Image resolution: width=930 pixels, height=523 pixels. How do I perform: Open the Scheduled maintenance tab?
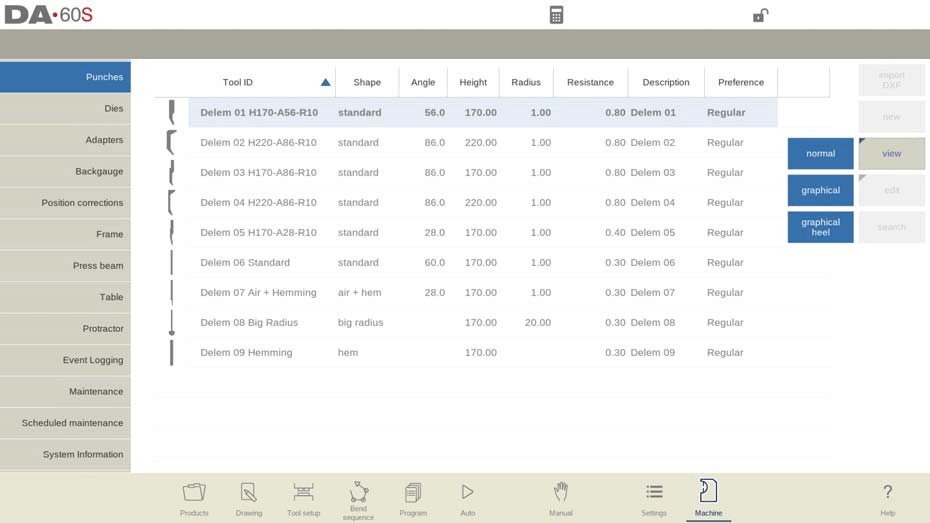click(x=65, y=423)
